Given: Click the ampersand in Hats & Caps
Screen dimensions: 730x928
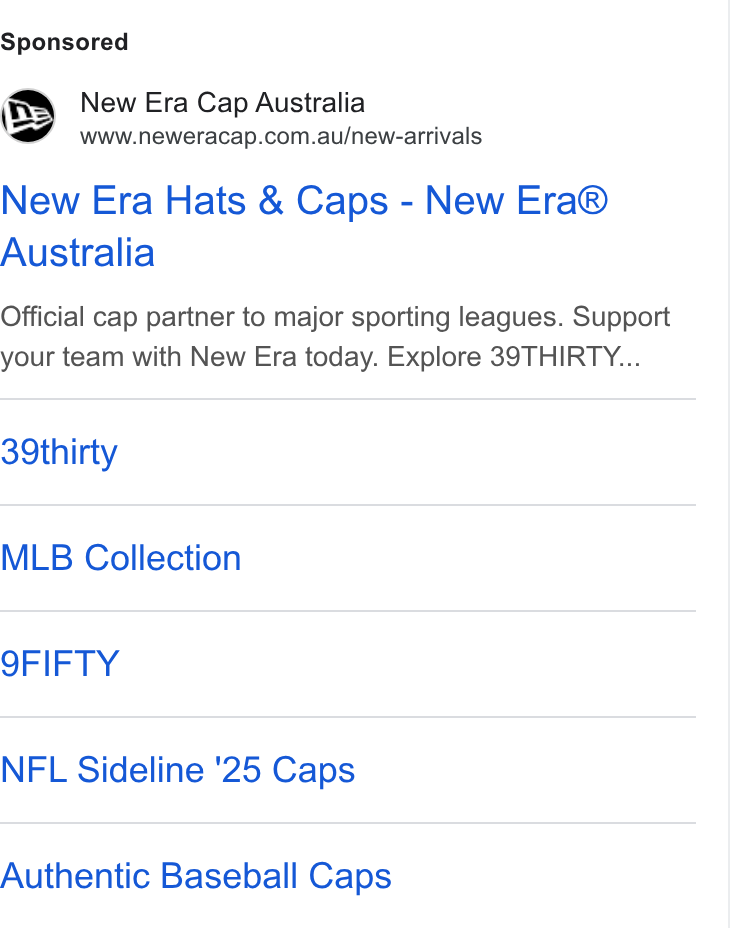Looking at the screenshot, I should pyautogui.click(x=271, y=200).
